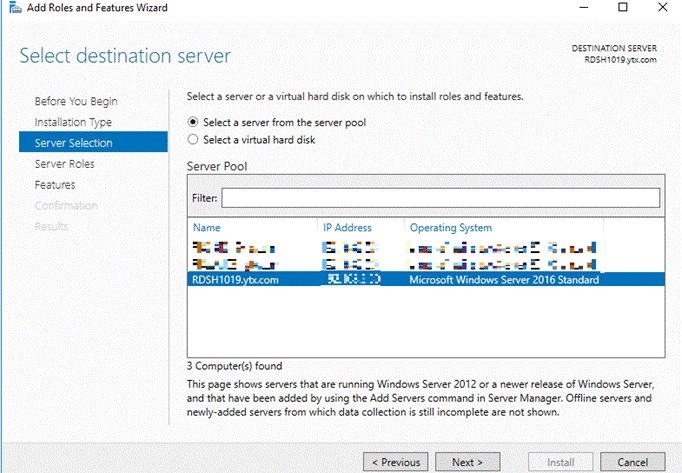Close the Add Roles and Features Wizard
Viewport: 682px width, 473px height.
tap(662, 7)
